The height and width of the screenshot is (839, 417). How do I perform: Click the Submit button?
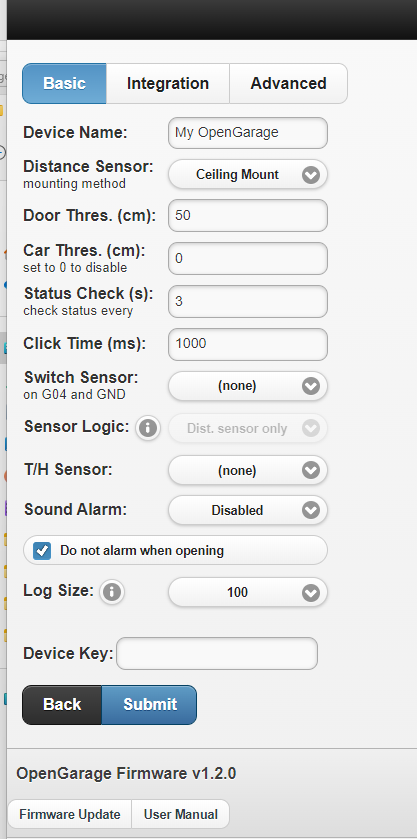[x=149, y=705]
